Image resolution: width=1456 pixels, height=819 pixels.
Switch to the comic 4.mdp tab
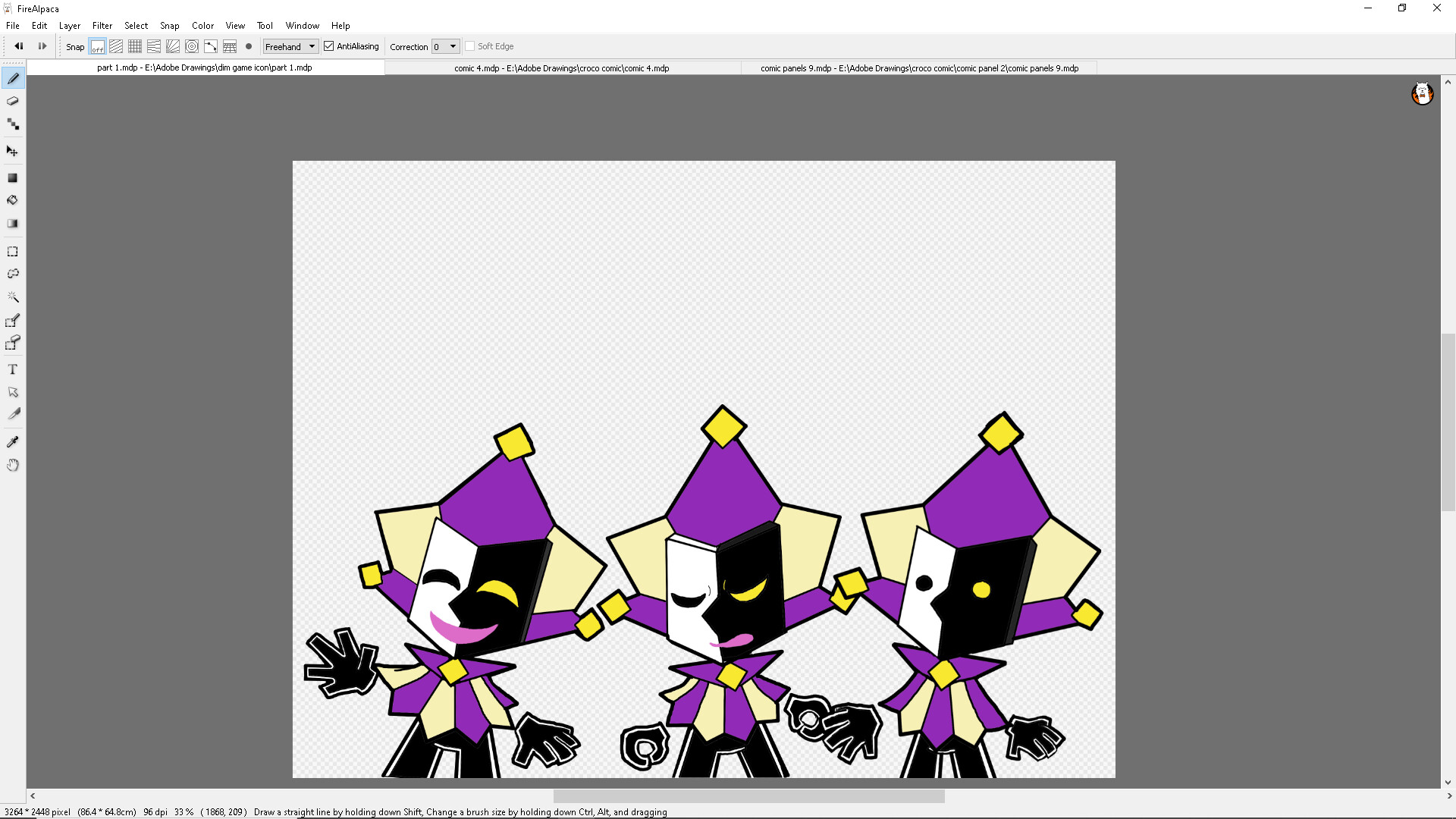click(x=561, y=67)
